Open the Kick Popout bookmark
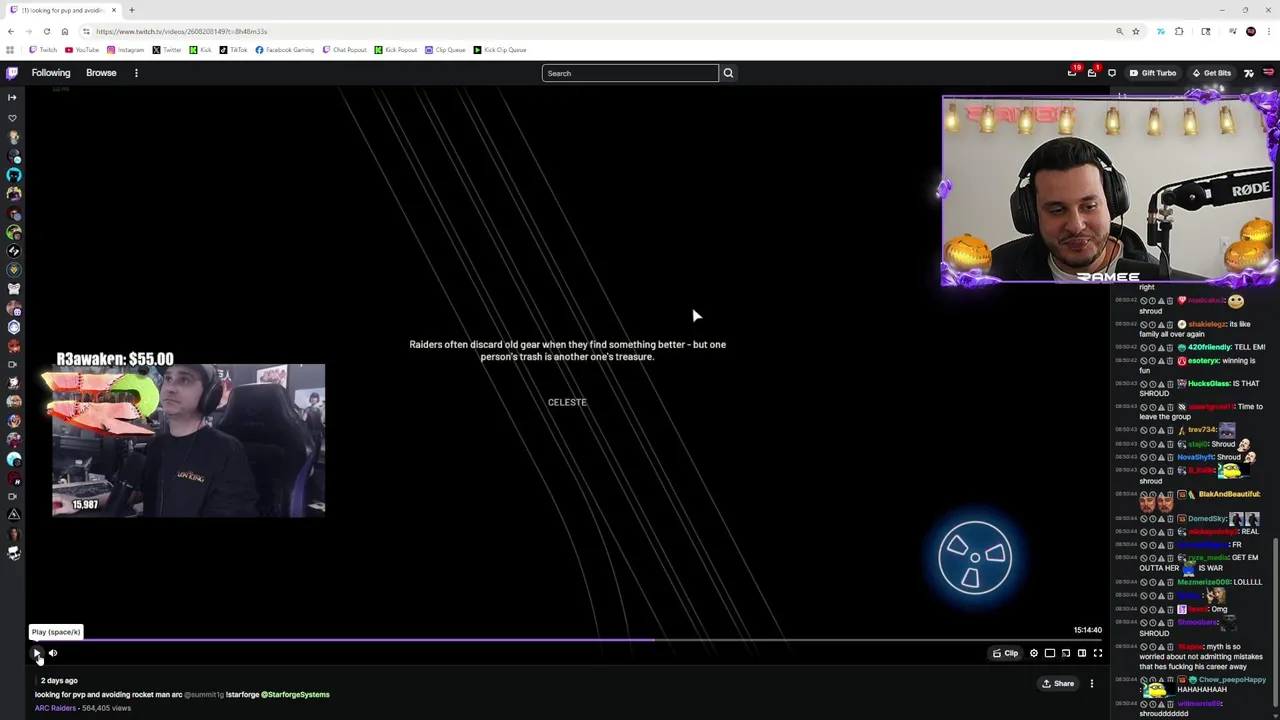Viewport: 1280px width, 720px height. [x=396, y=50]
